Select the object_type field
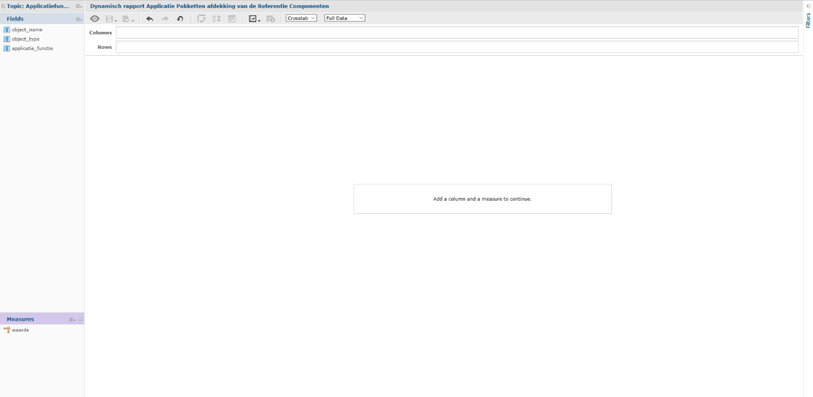Image resolution: width=813 pixels, height=397 pixels. tap(25, 39)
